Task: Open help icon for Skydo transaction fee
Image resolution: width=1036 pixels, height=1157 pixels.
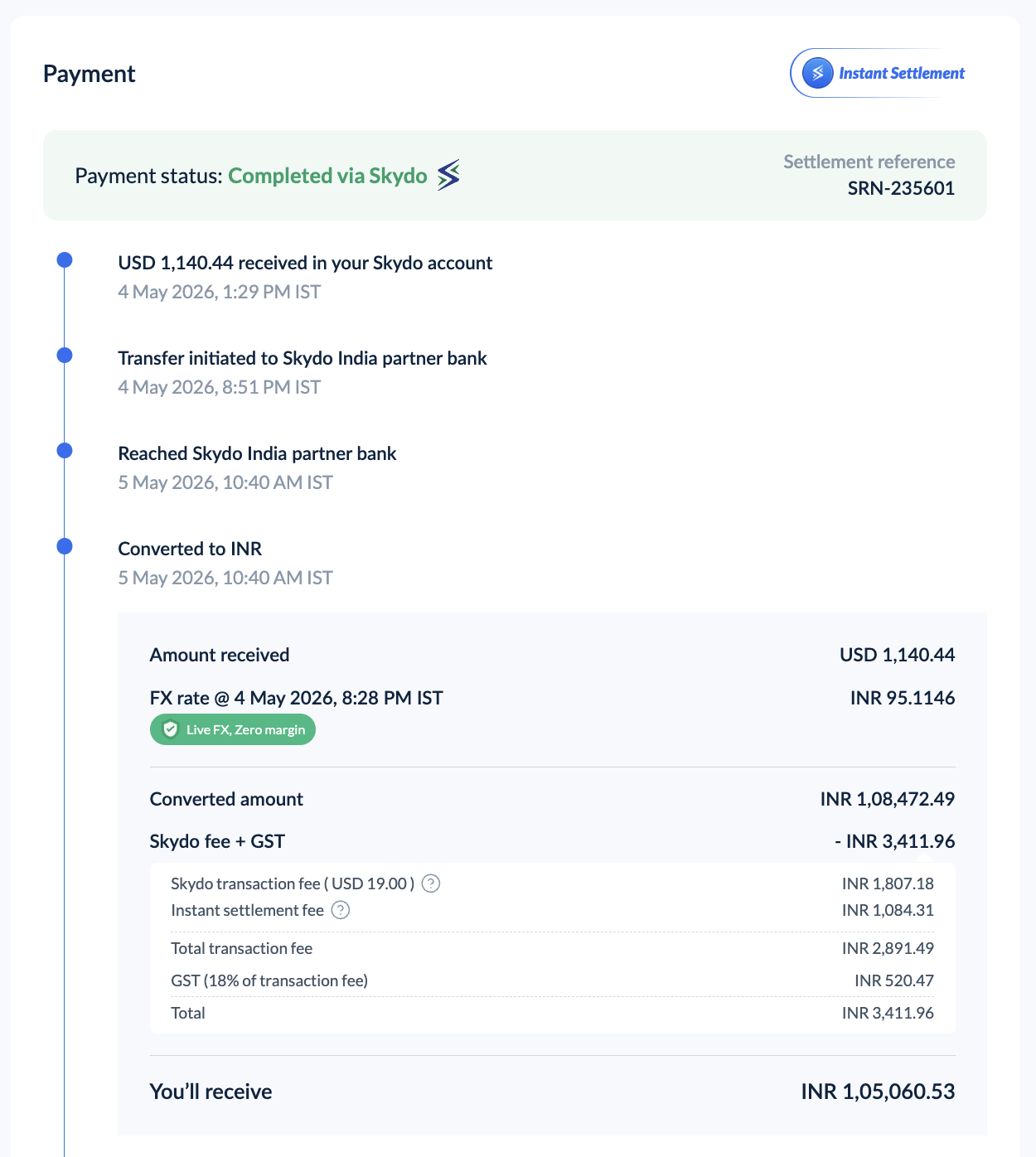Action: pyautogui.click(x=431, y=883)
